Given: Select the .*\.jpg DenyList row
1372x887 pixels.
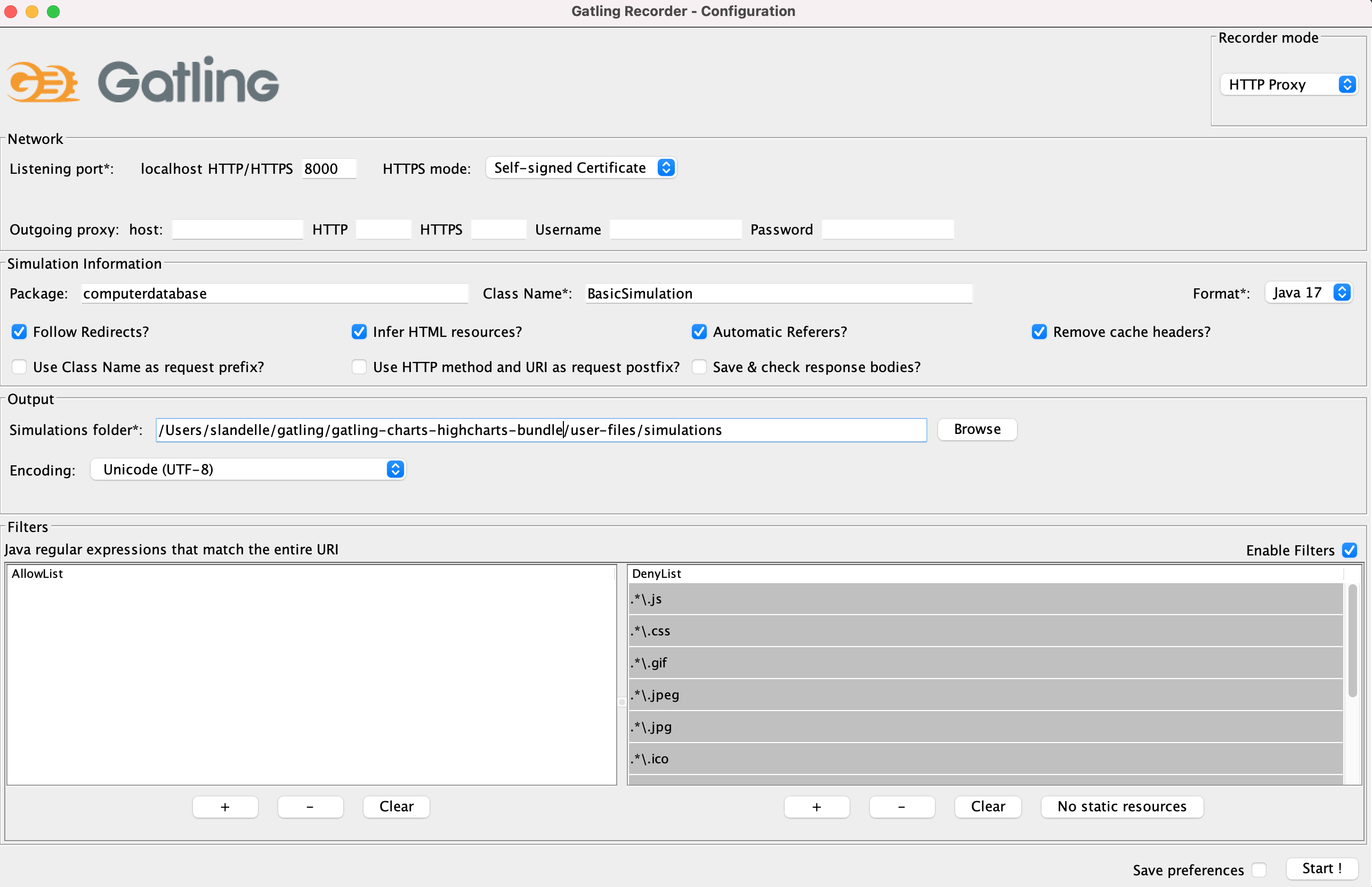Looking at the screenshot, I should tap(986, 727).
